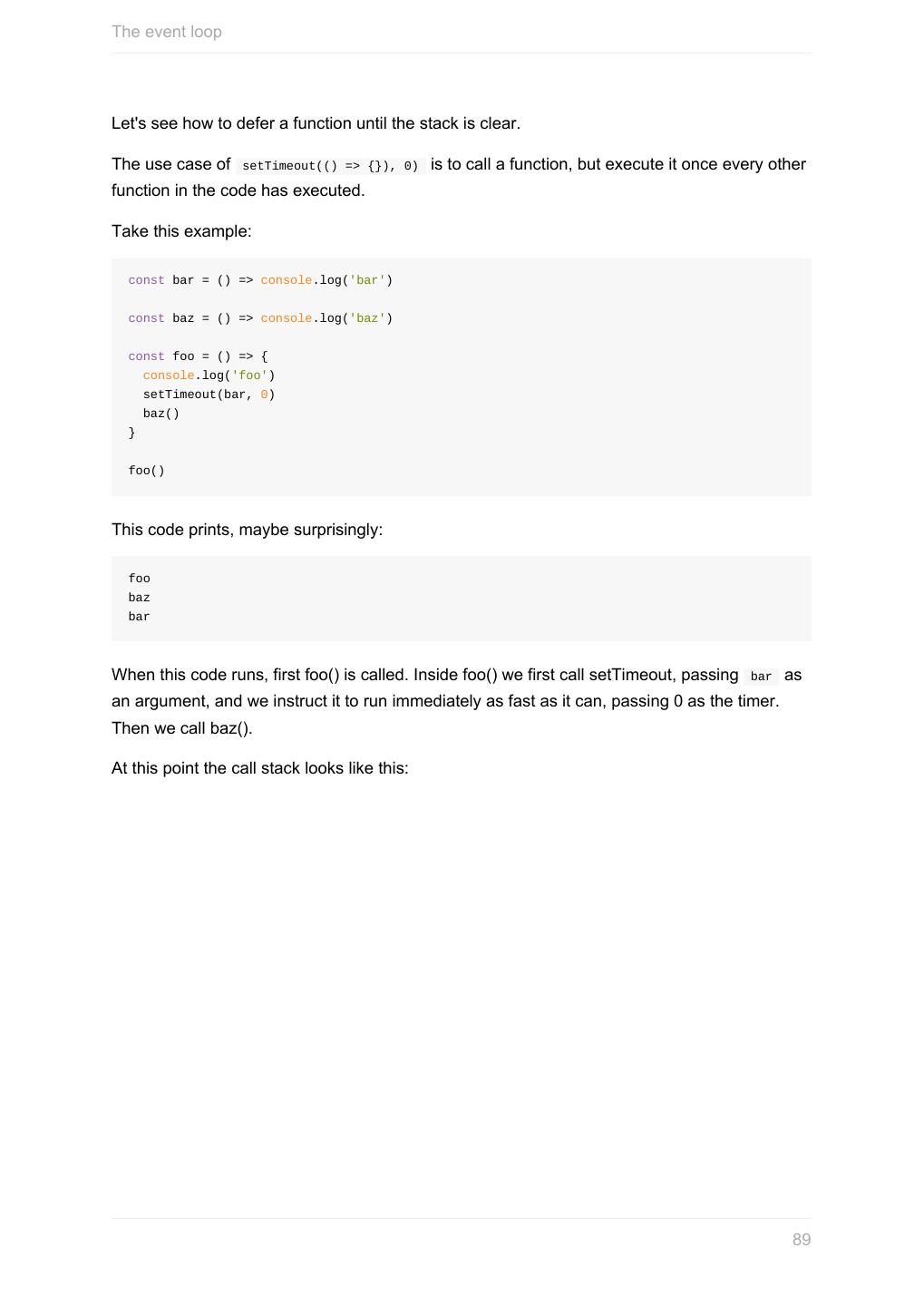Click the "const foo = () => {" line

point(198,356)
